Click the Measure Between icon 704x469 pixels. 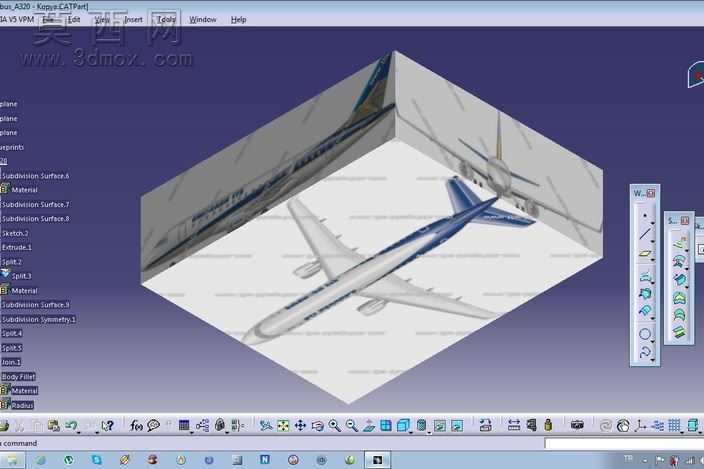click(x=514, y=425)
